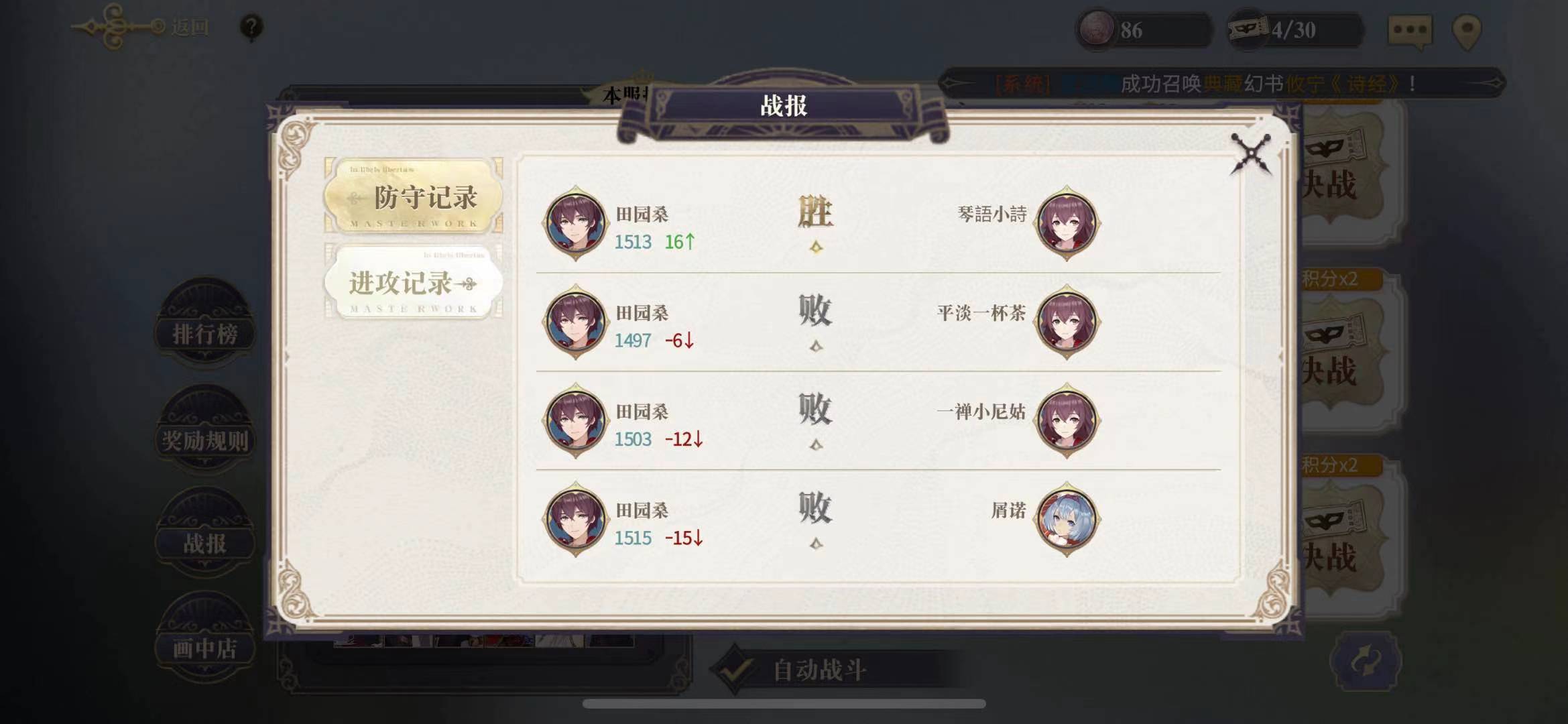Expand details of the 屑诺 defeat

816,543
